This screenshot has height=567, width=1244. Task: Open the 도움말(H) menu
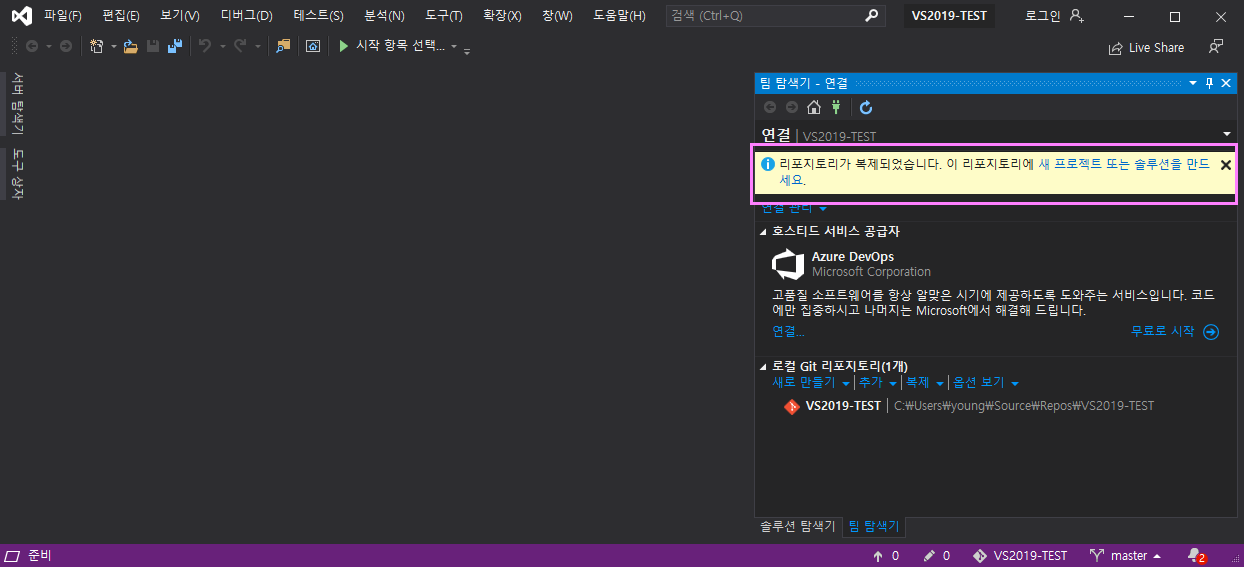(619, 16)
